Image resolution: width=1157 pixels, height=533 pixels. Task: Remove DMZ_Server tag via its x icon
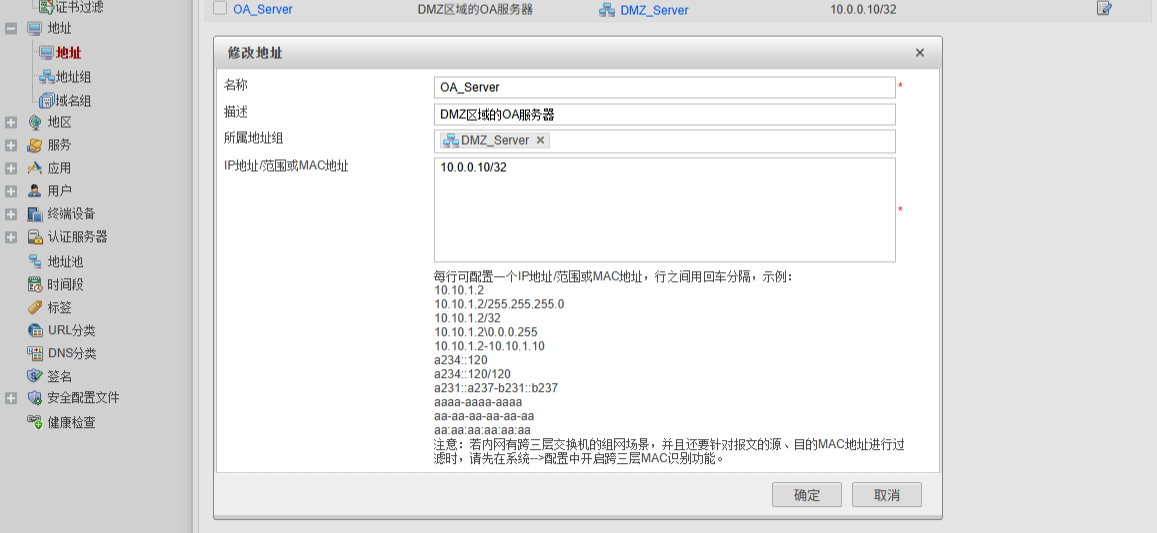click(540, 140)
